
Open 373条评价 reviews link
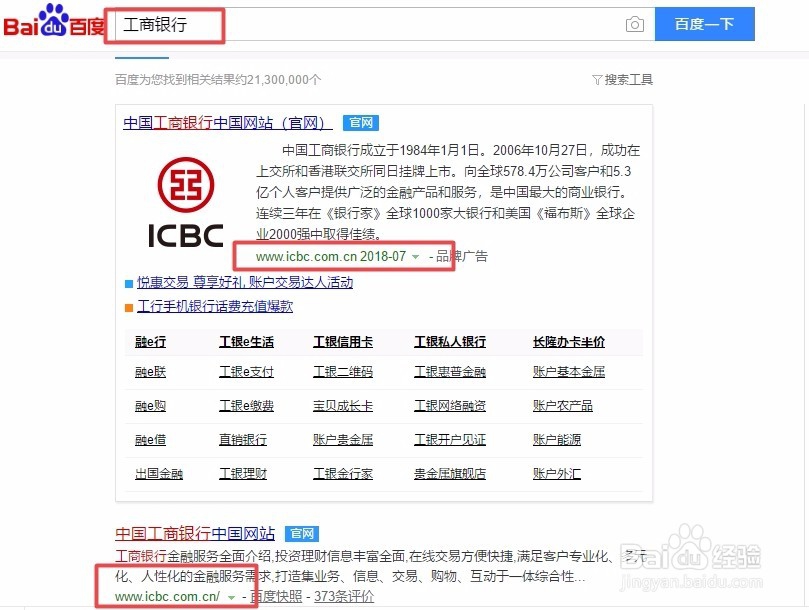[344, 597]
